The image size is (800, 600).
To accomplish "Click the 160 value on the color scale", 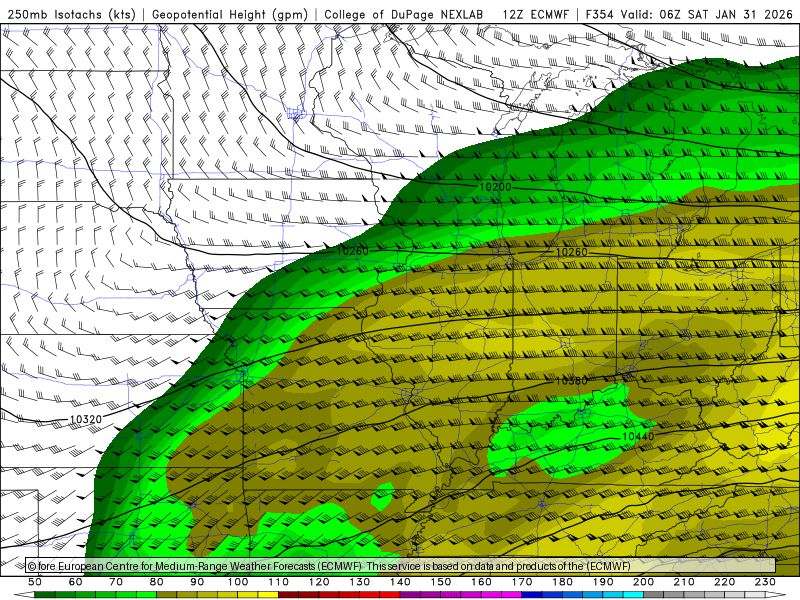I will [482, 582].
